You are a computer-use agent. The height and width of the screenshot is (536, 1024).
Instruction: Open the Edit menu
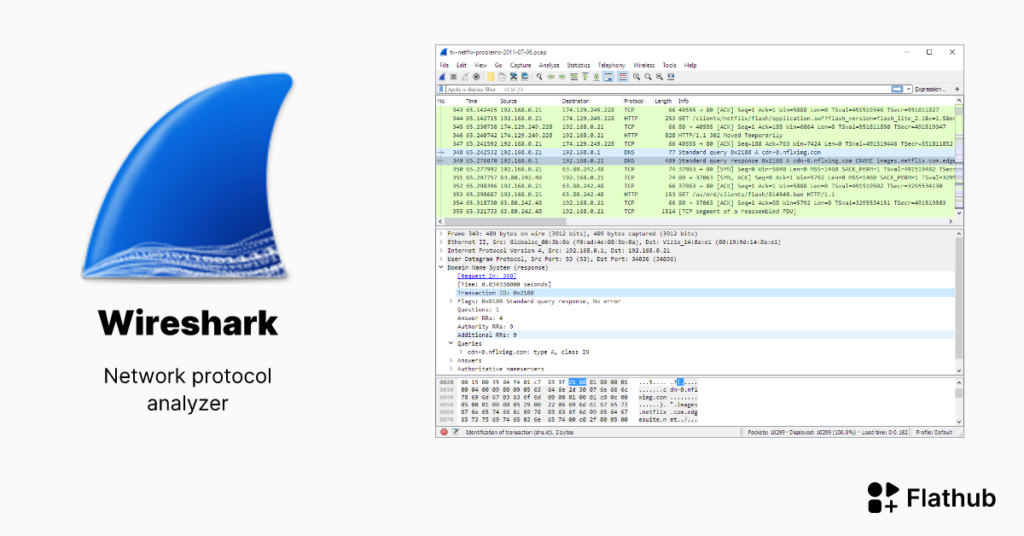[461, 65]
